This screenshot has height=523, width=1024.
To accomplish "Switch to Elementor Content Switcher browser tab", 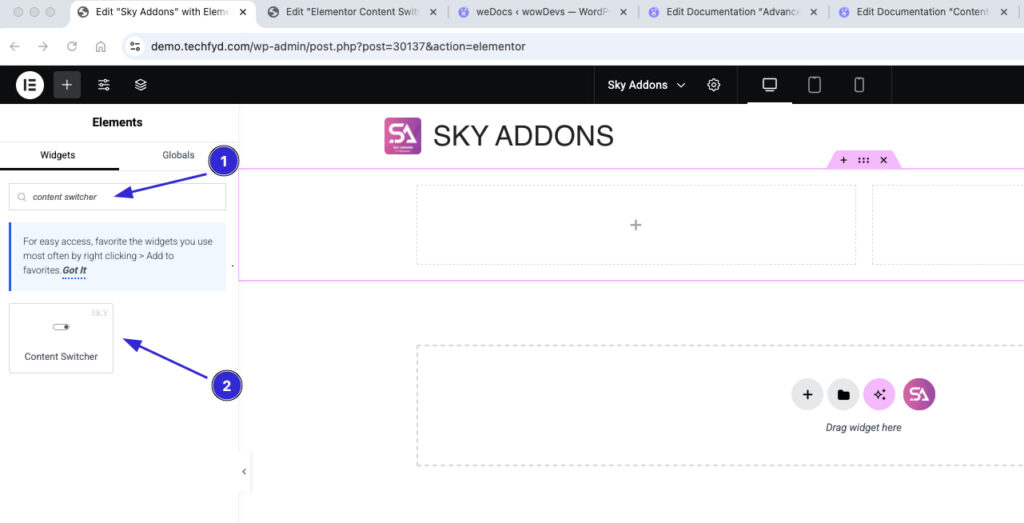I will pos(353,12).
